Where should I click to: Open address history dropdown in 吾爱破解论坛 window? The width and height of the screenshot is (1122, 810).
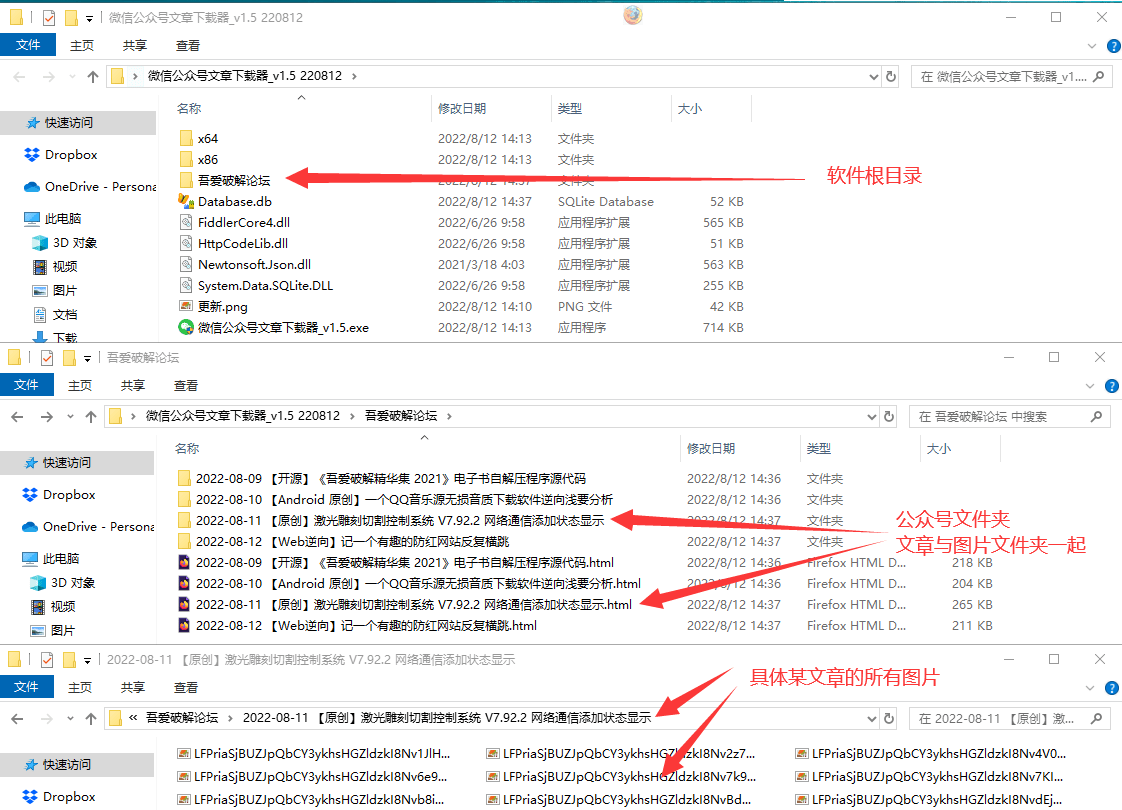(872, 416)
